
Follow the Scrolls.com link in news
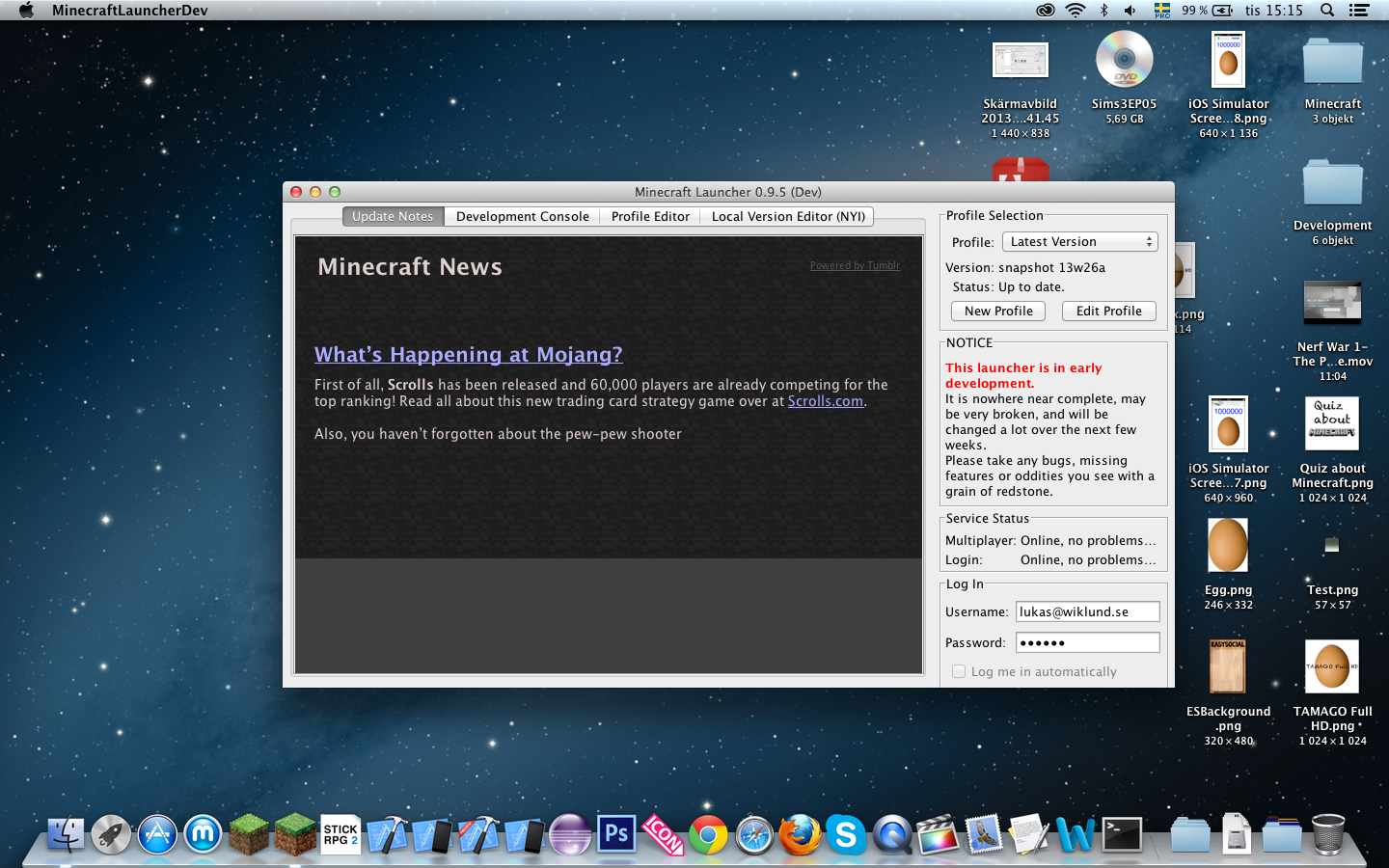tap(825, 401)
